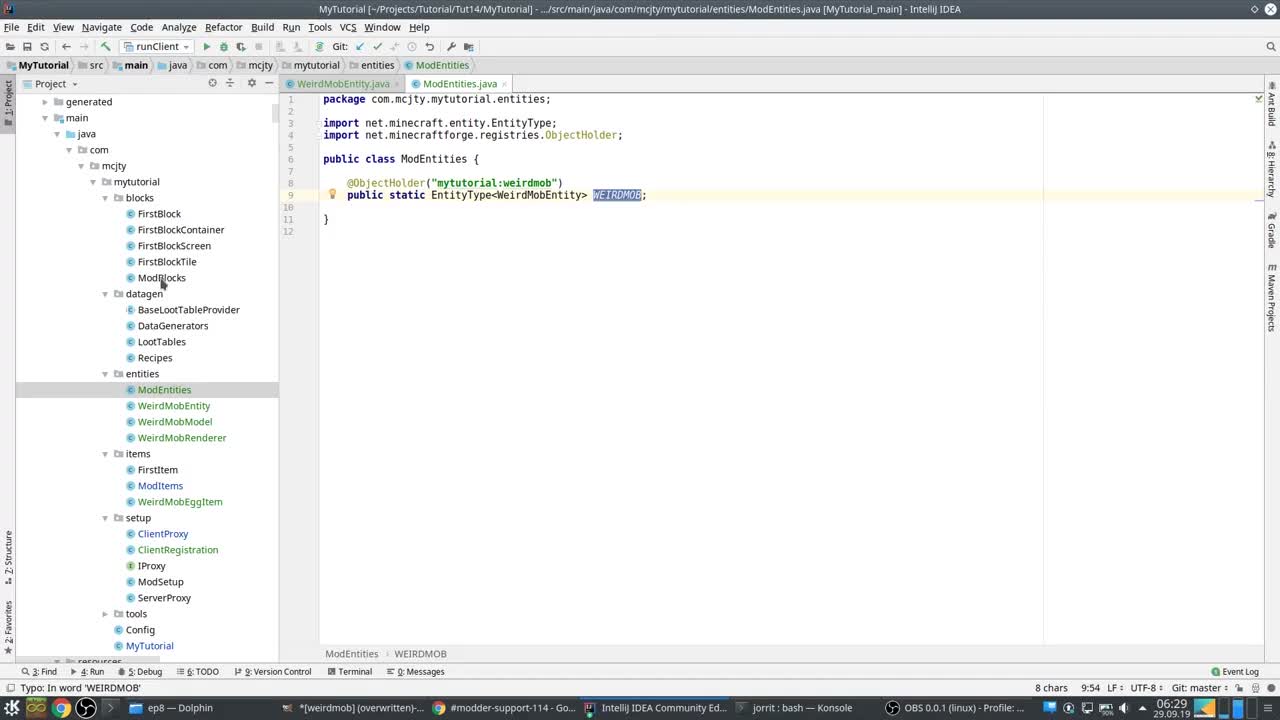Open the Refactor menu

223,27
